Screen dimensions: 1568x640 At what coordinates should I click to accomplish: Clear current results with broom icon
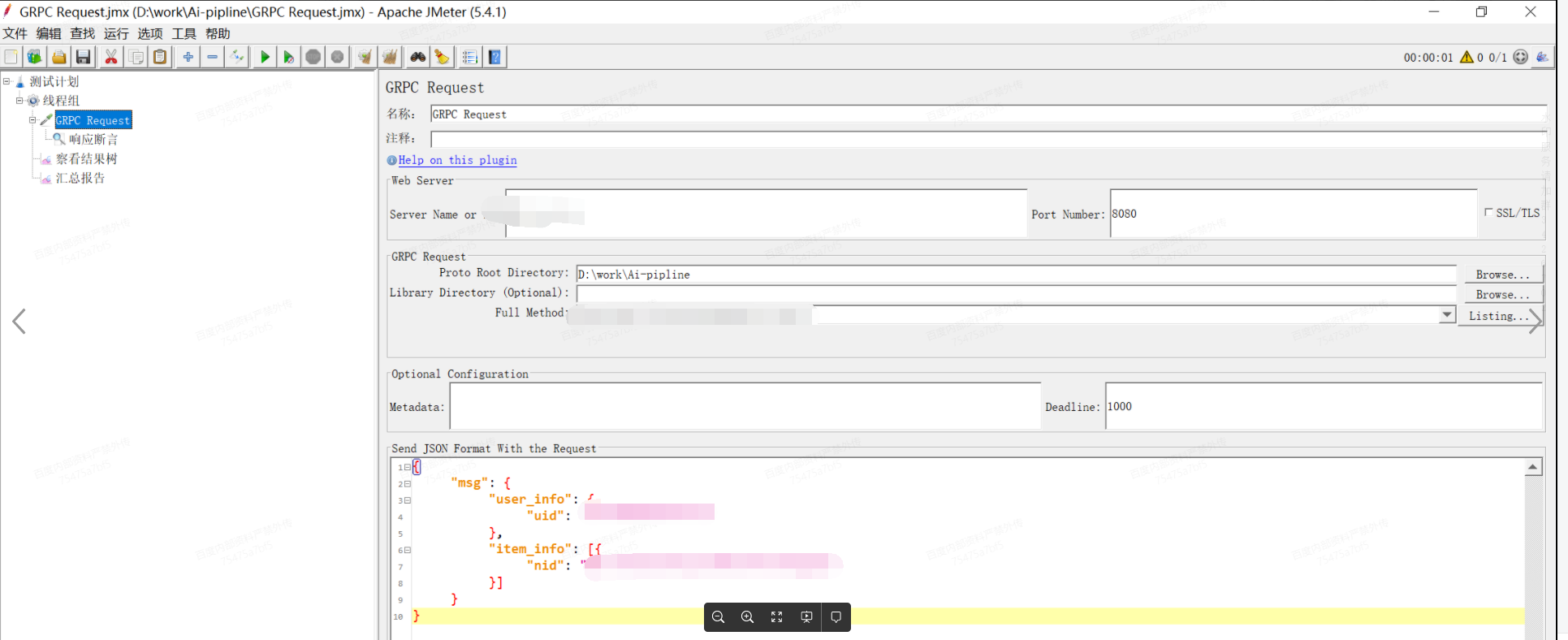[x=365, y=57]
